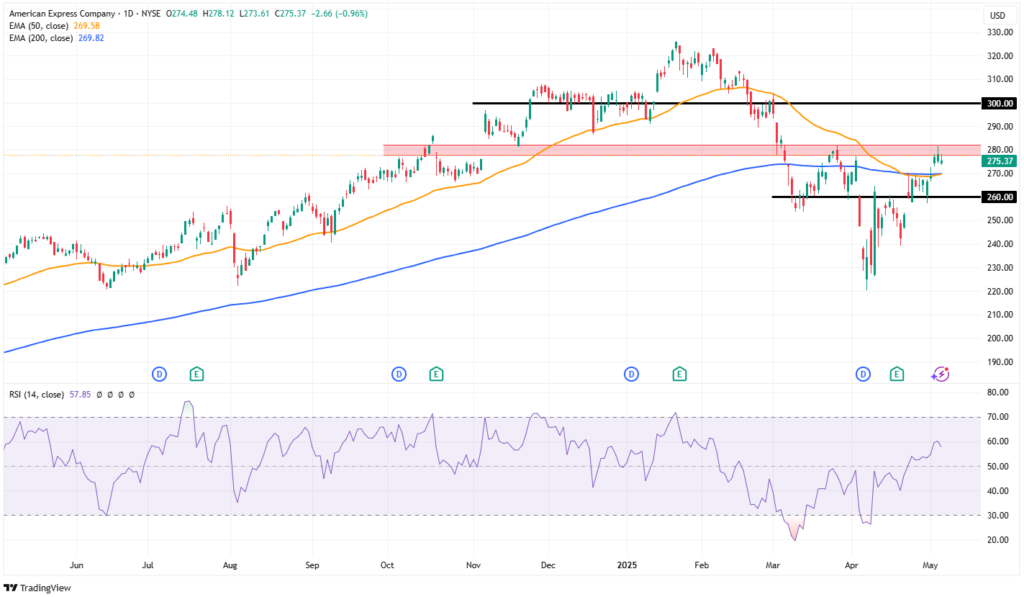The image size is (1024, 597).
Task: Select the RSI (14, close) indicator legend
Action: 37,395
